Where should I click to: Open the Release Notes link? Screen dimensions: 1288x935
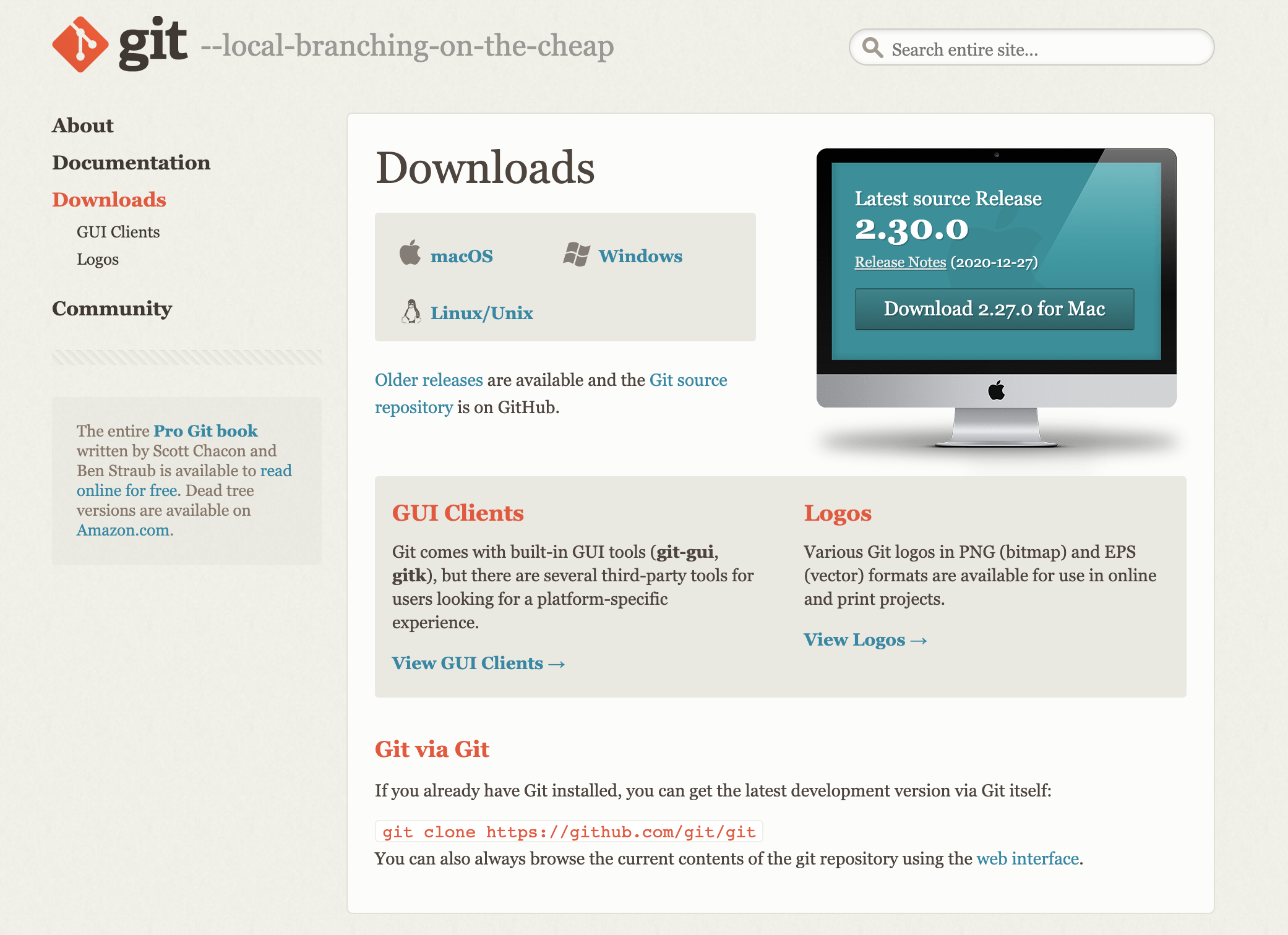click(x=901, y=262)
